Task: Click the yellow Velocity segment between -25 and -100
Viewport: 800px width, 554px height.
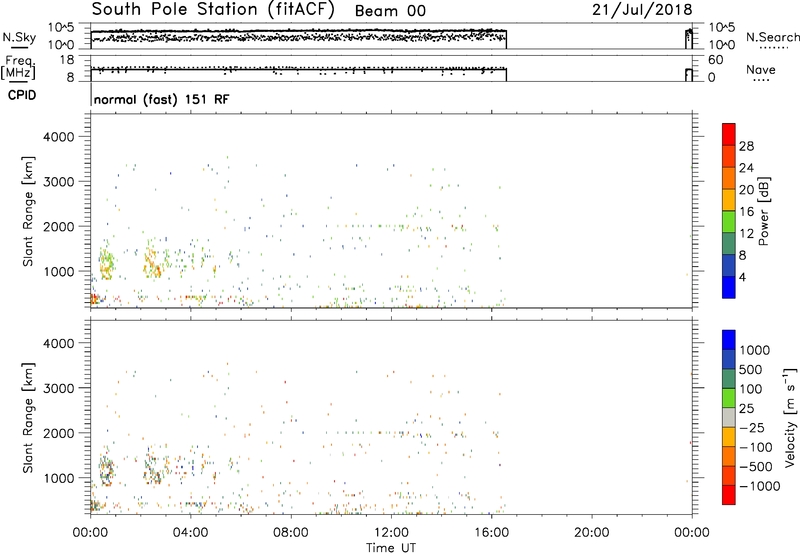Action: [729, 437]
